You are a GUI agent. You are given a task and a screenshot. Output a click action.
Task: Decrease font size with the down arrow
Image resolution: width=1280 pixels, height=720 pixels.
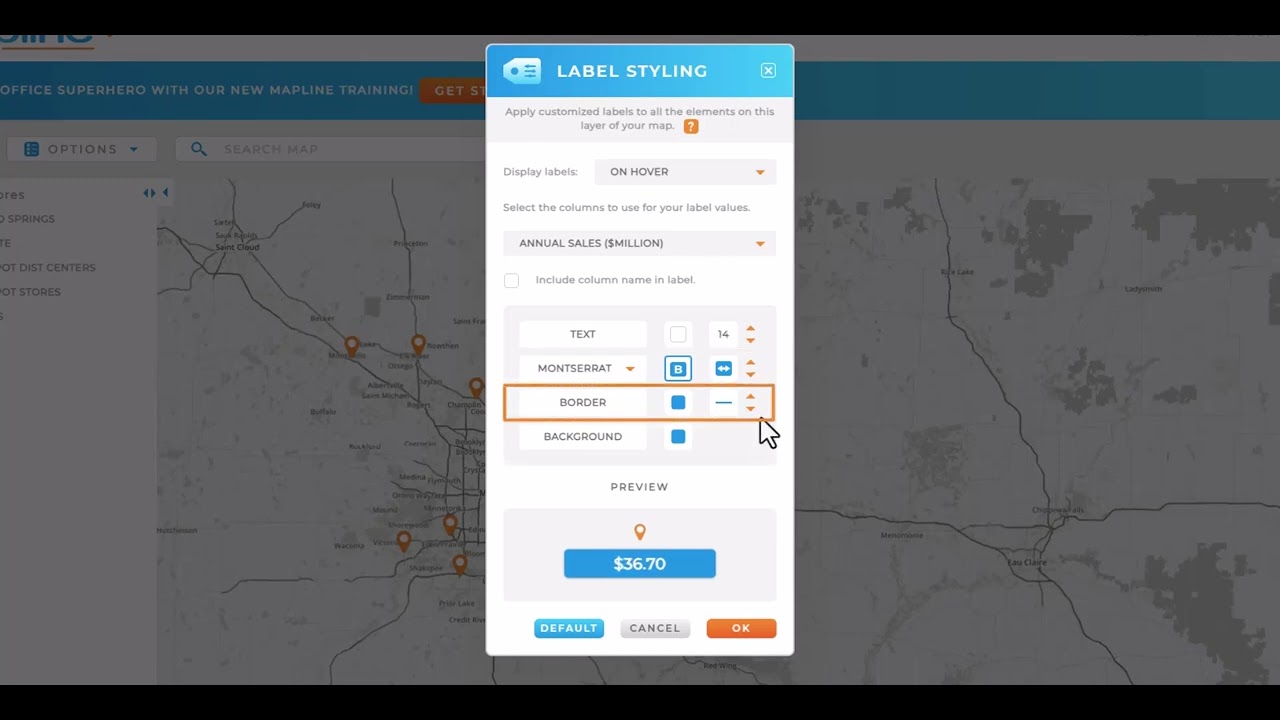[x=751, y=341]
